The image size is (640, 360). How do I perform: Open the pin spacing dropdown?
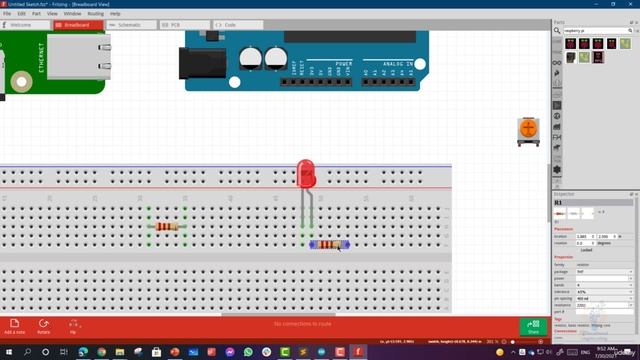click(x=604, y=298)
